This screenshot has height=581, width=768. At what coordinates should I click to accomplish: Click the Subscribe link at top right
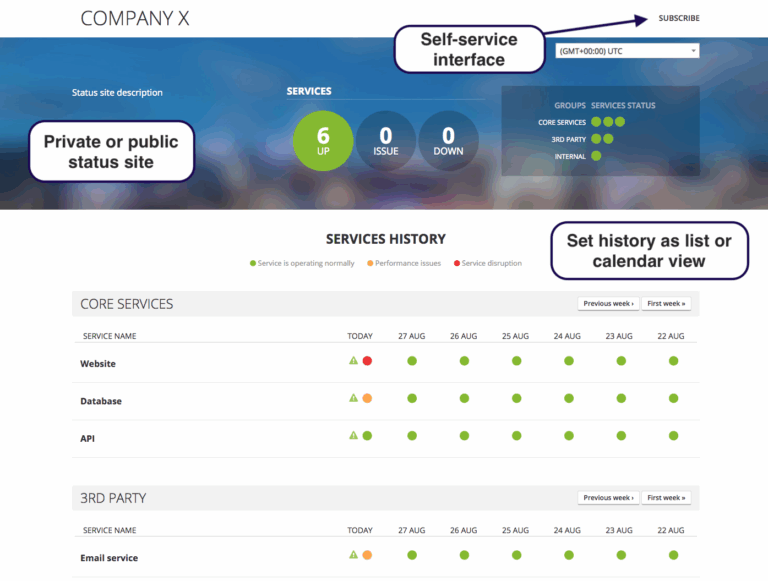coord(678,18)
